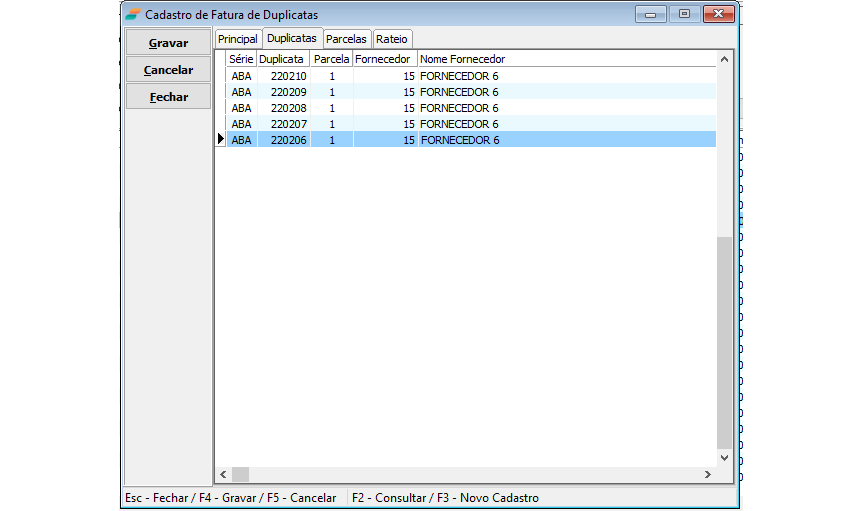
Task: Select row with Duplicata 220210
Action: tap(288, 76)
